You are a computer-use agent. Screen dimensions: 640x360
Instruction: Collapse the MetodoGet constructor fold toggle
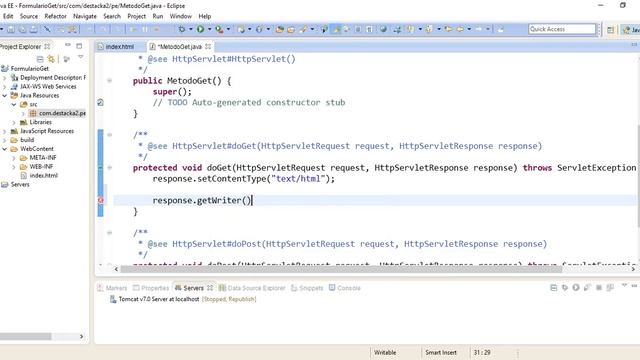pos(109,81)
